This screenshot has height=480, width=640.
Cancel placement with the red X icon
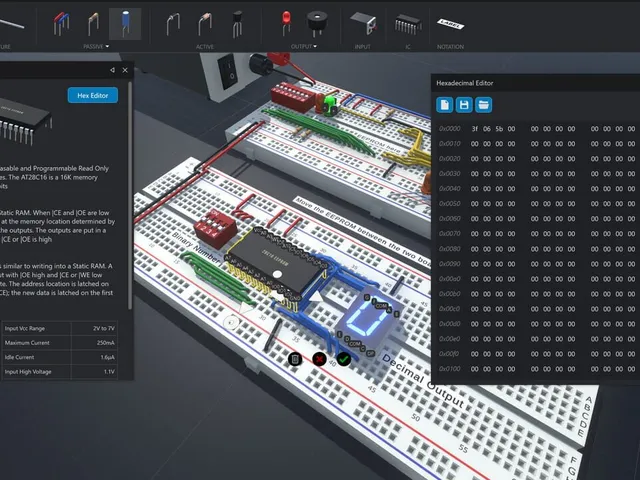[319, 359]
